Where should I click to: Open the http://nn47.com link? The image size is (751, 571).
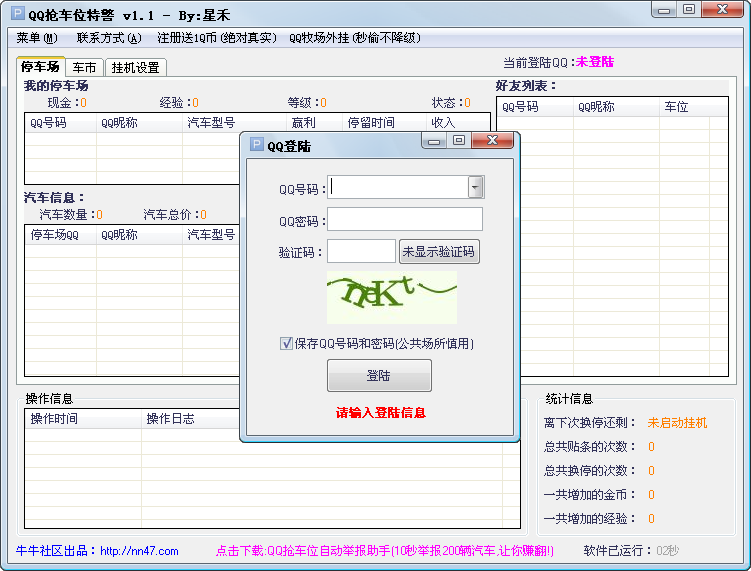point(139,551)
